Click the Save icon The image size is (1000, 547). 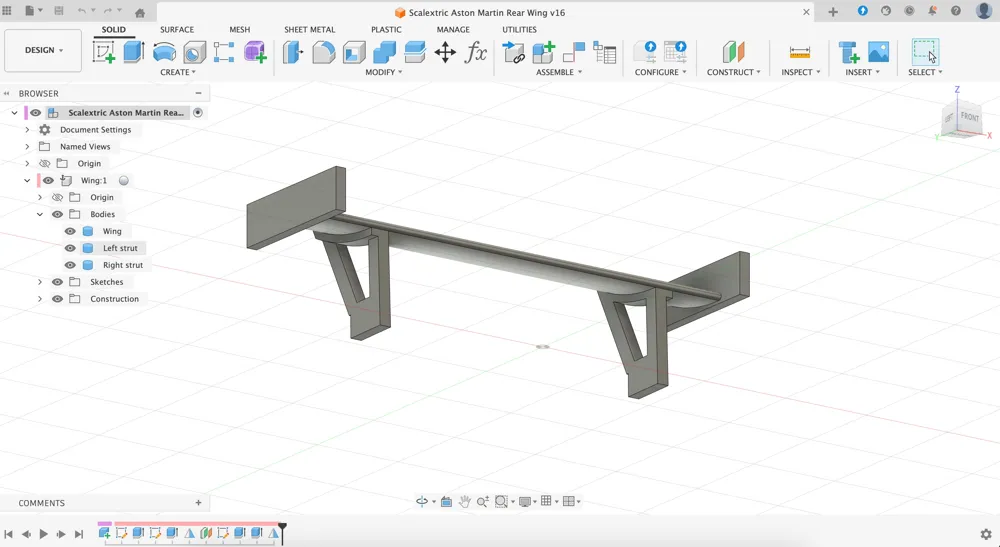click(59, 11)
